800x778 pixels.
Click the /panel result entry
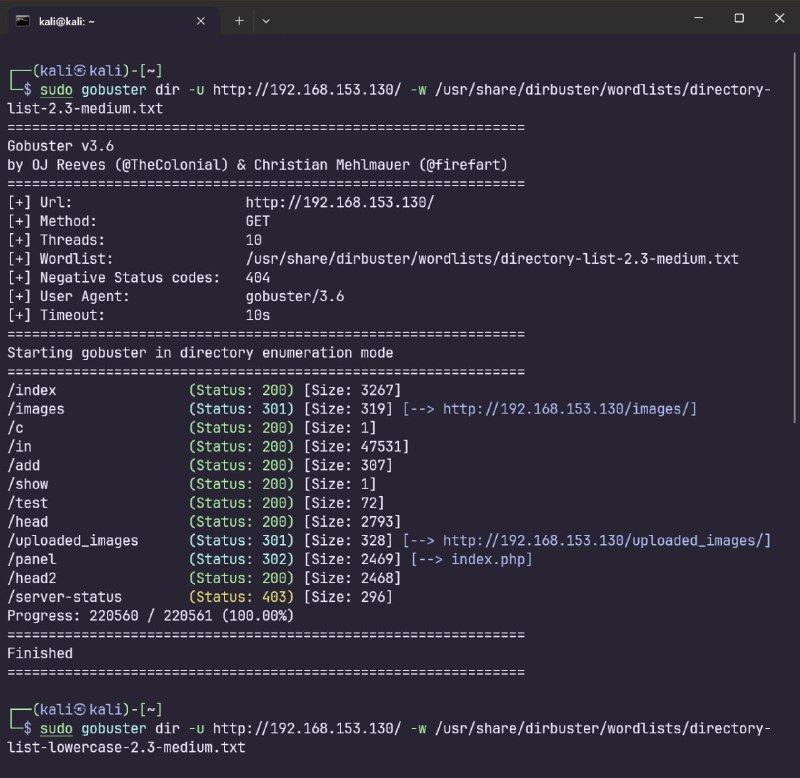pyautogui.click(x=32, y=559)
